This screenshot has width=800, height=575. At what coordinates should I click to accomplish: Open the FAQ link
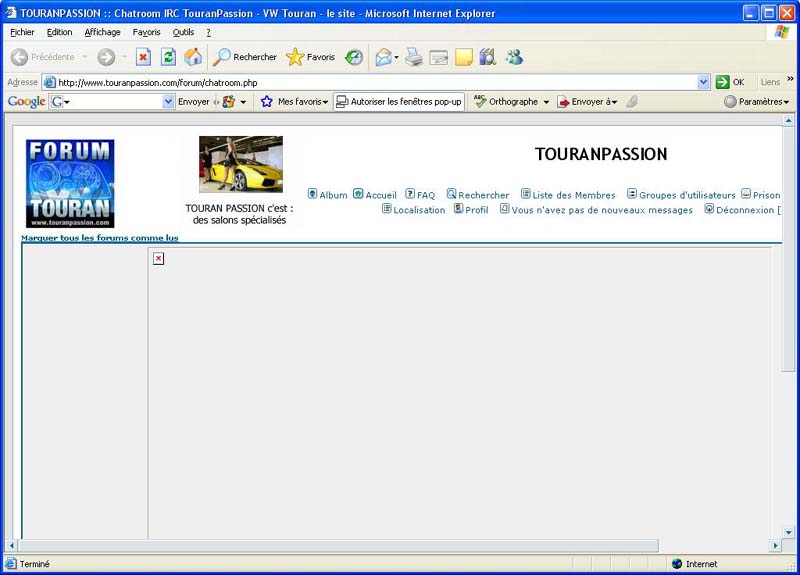[x=426, y=195]
